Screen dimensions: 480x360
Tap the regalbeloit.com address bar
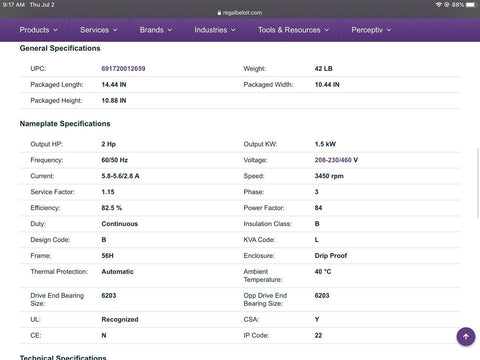[240, 13]
